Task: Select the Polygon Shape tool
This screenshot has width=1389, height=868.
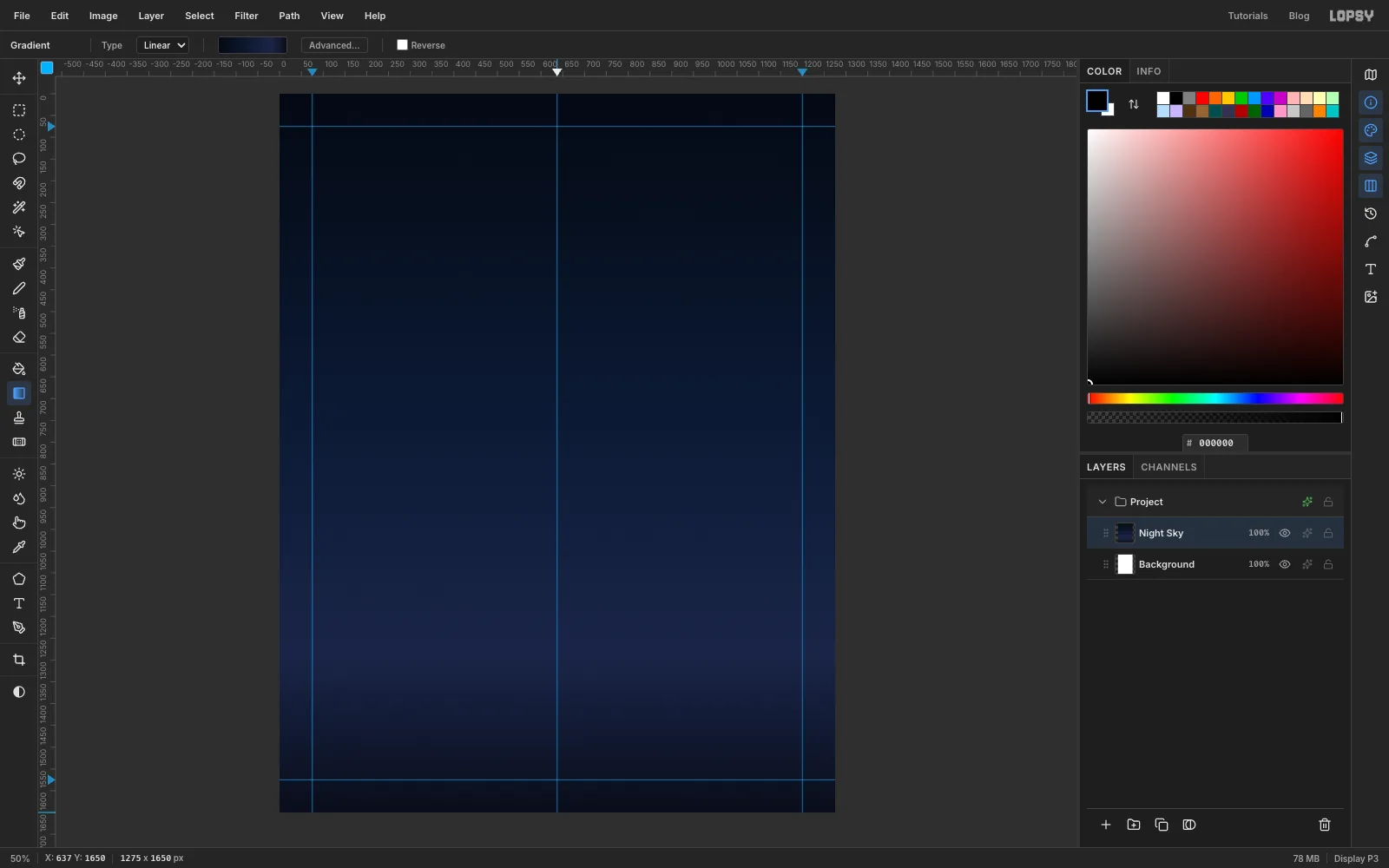Action: 19,579
